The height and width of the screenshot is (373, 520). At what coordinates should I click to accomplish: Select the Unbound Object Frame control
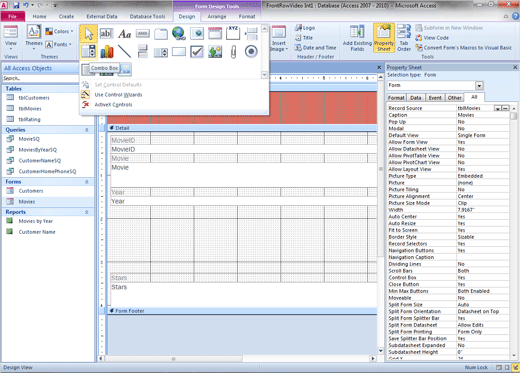[215, 51]
